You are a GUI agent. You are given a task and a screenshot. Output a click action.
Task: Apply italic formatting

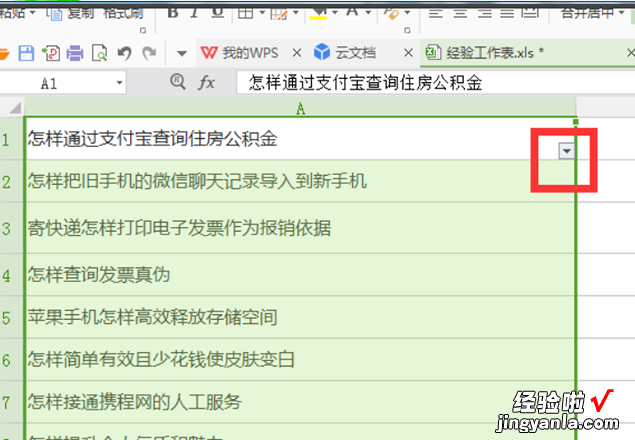194,13
